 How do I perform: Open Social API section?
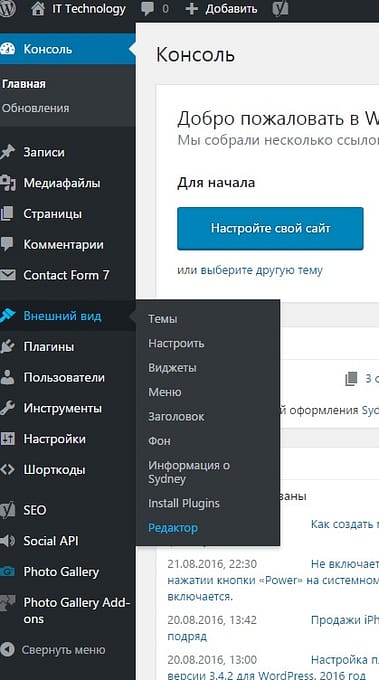[x=51, y=541]
